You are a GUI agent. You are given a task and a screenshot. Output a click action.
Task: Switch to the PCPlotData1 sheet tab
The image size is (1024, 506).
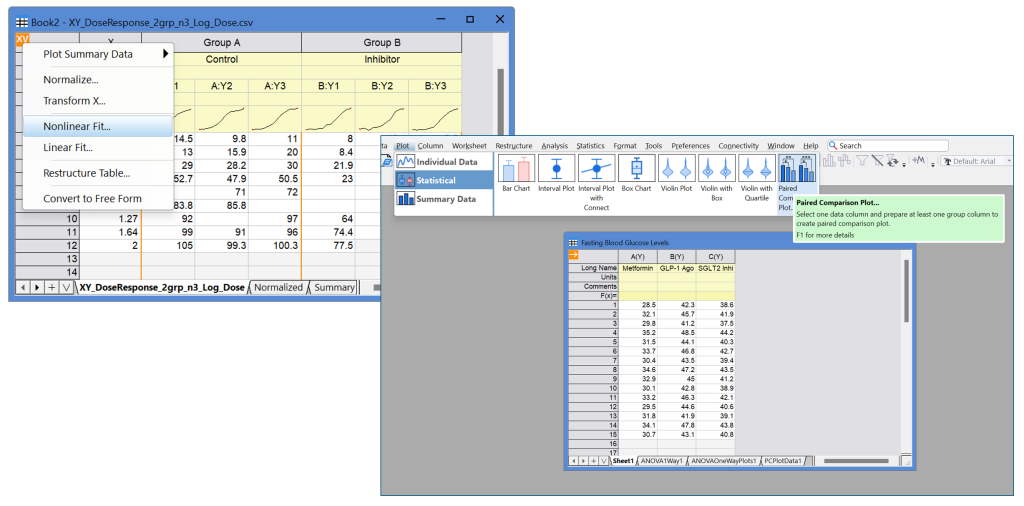click(784, 461)
